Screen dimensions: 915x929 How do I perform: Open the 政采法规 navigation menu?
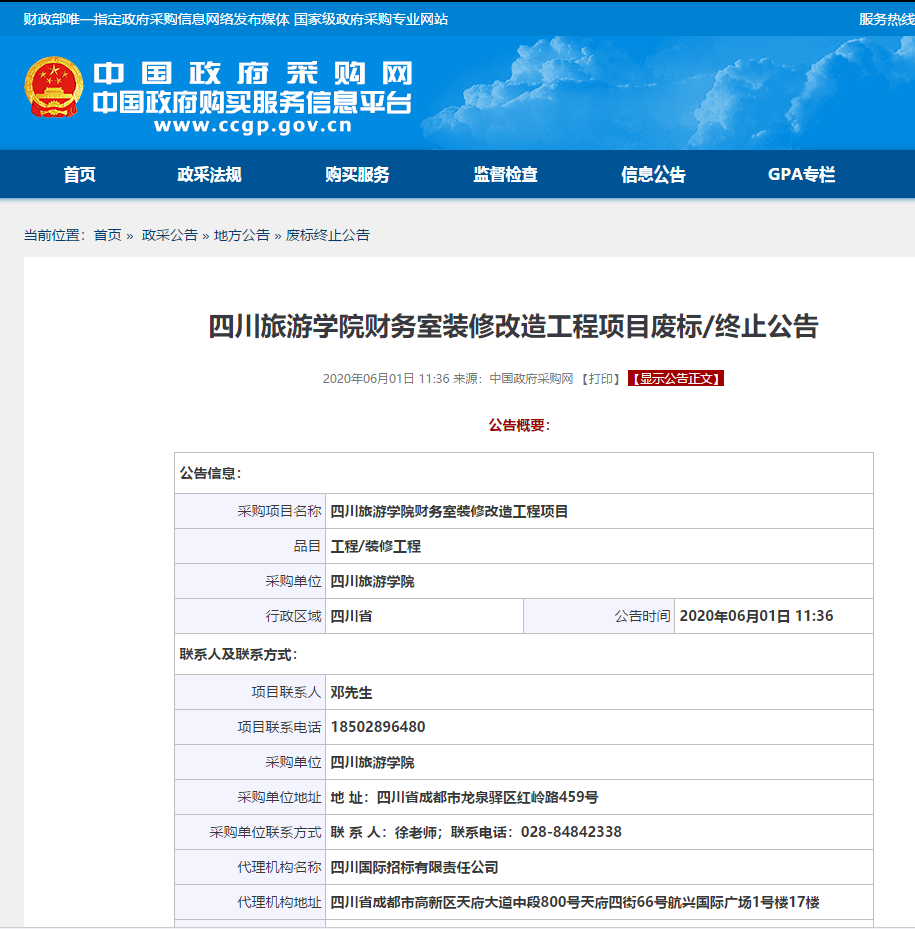coord(209,174)
